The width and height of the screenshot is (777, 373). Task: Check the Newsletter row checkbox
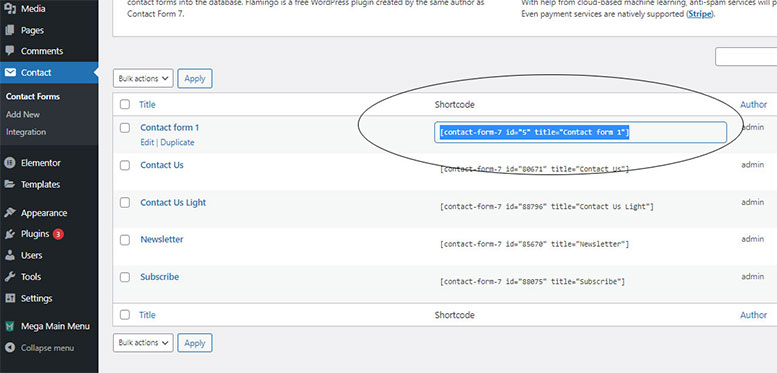[x=125, y=240]
